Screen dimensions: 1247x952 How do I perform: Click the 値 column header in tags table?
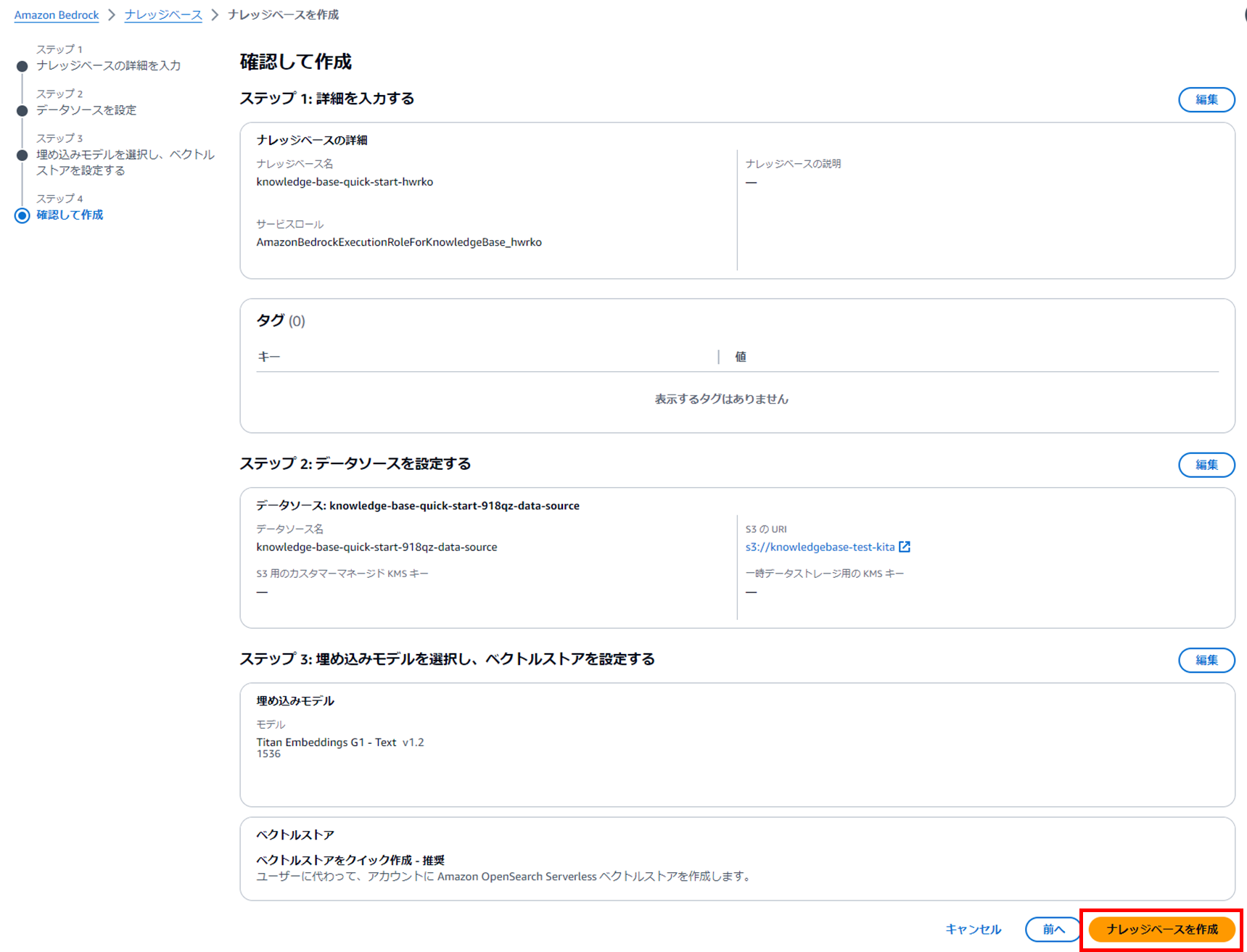pos(741,357)
